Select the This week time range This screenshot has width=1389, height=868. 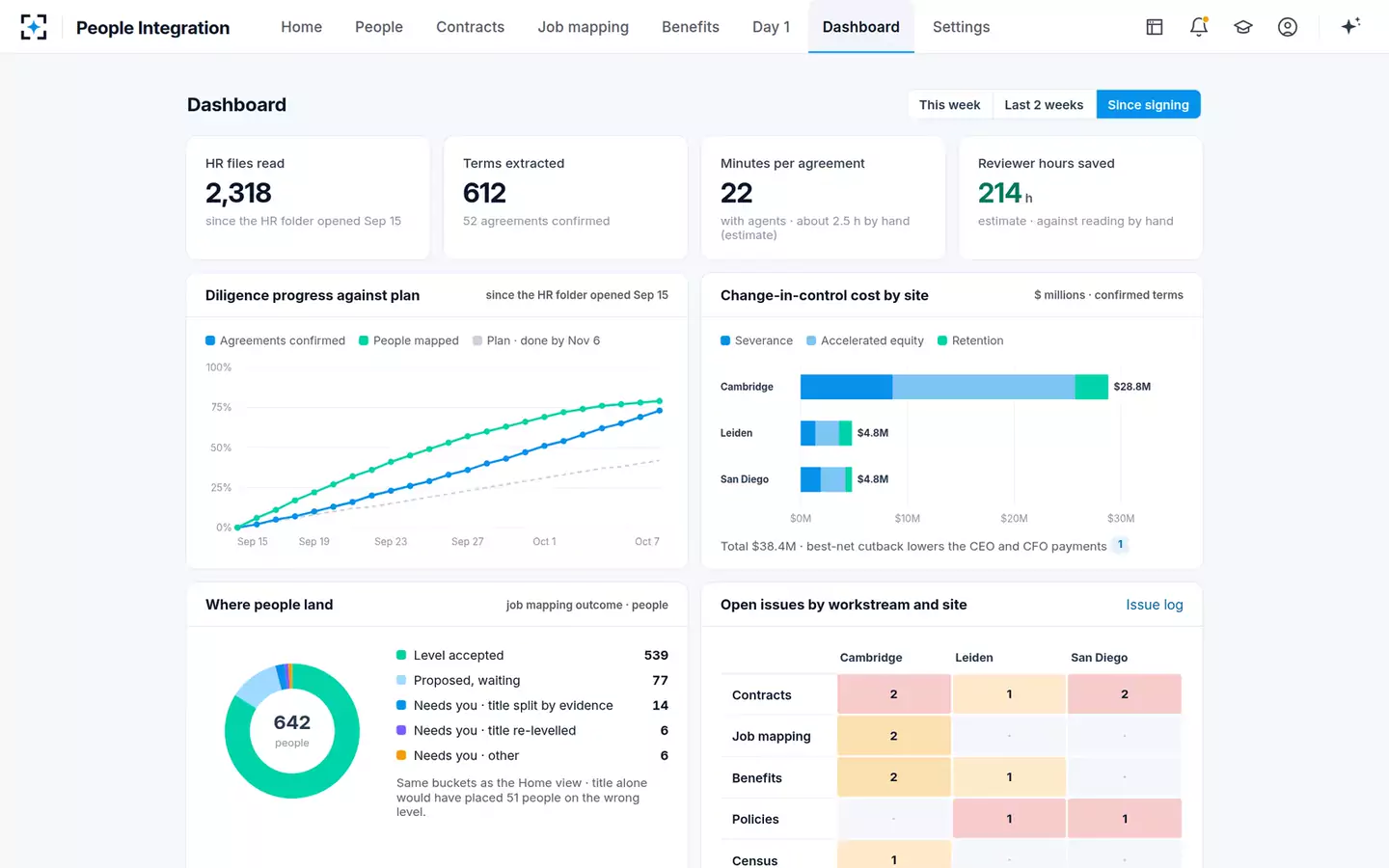point(949,104)
